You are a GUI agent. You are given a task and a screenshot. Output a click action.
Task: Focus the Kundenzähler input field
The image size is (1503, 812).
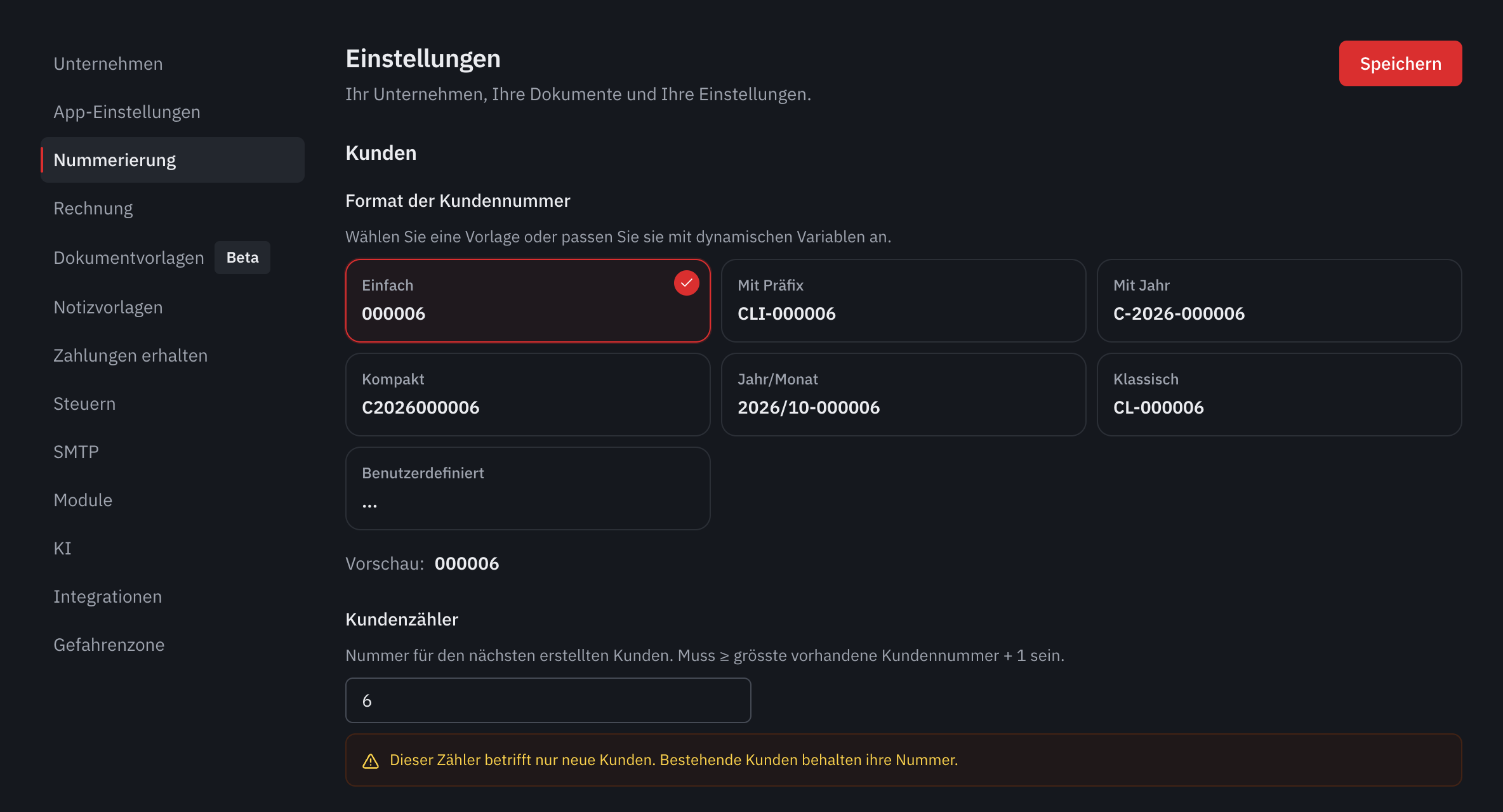(x=548, y=700)
